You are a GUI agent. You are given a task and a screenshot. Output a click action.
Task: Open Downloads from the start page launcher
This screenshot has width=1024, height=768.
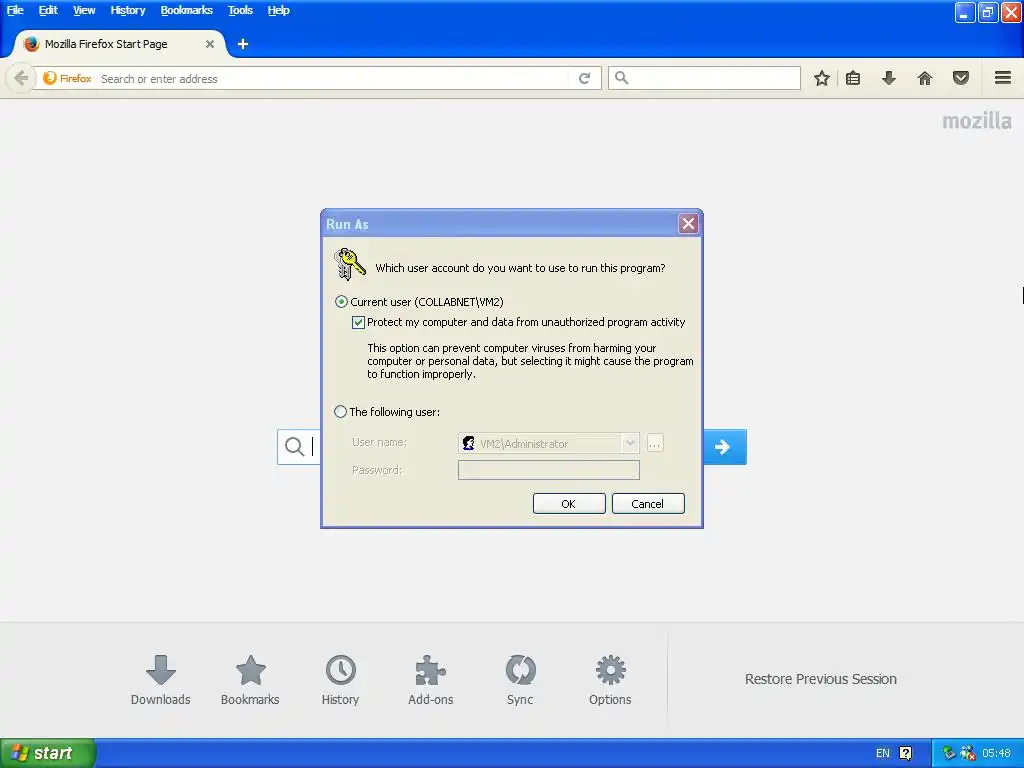pyautogui.click(x=161, y=680)
